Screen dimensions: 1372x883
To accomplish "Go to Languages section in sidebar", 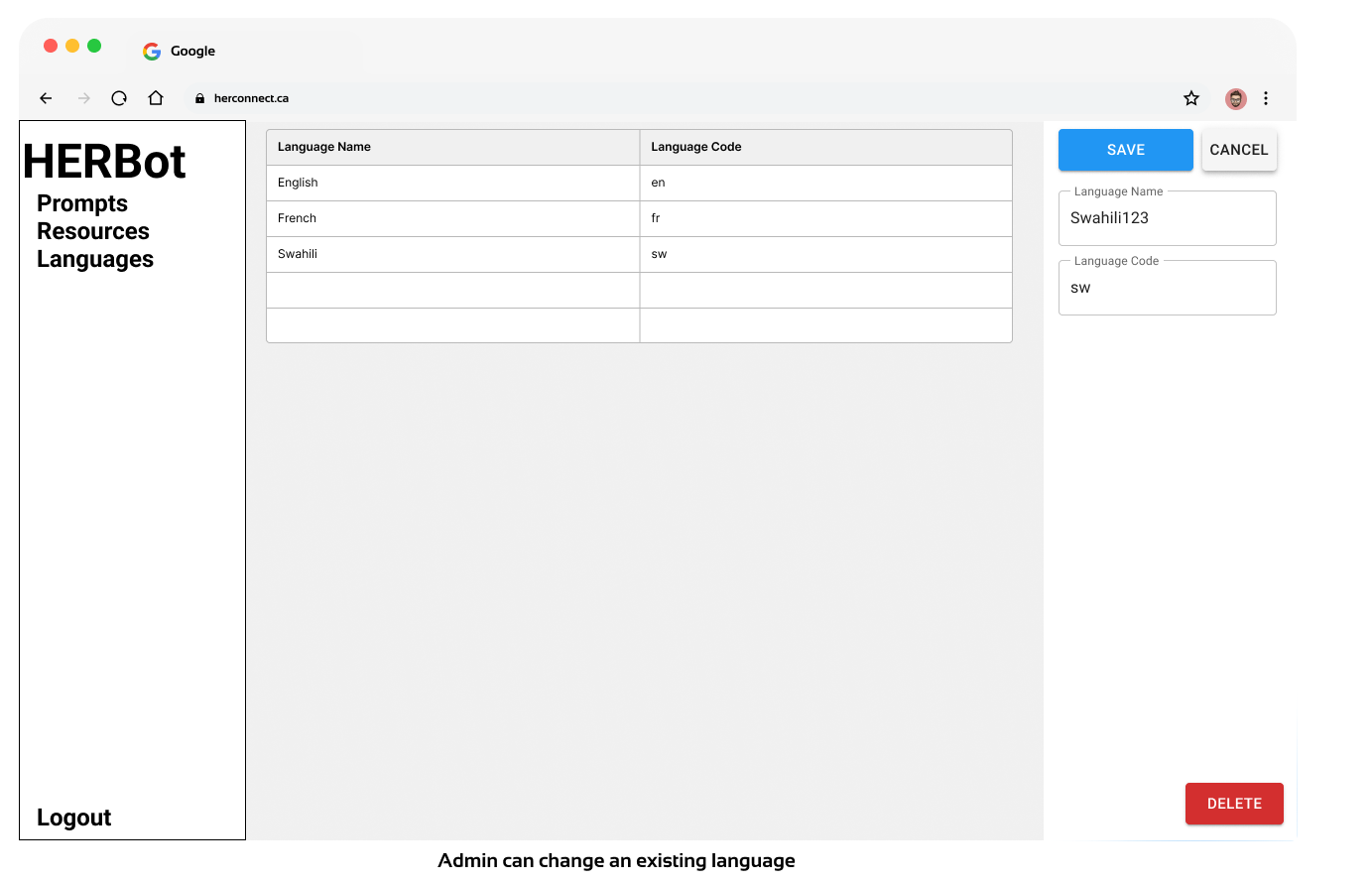I will point(95,259).
